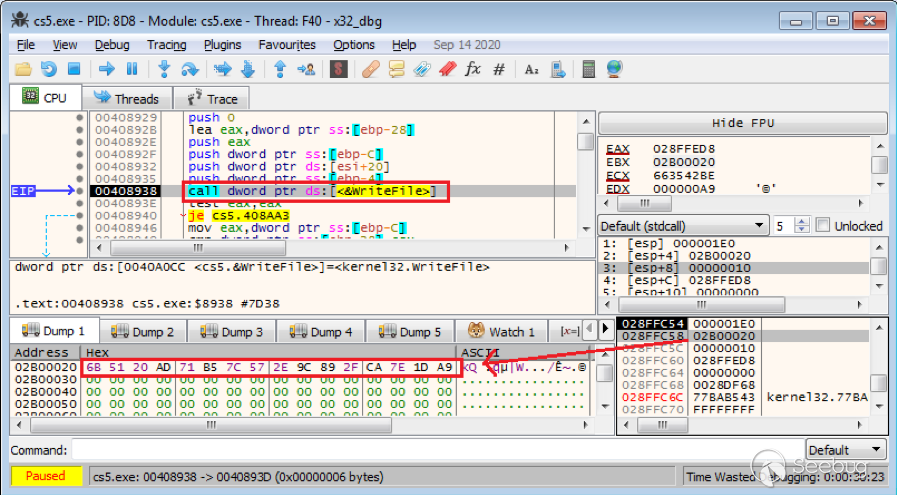The image size is (897, 495).
Task: Click the Step Into toolbar icon
Action: 164,69
